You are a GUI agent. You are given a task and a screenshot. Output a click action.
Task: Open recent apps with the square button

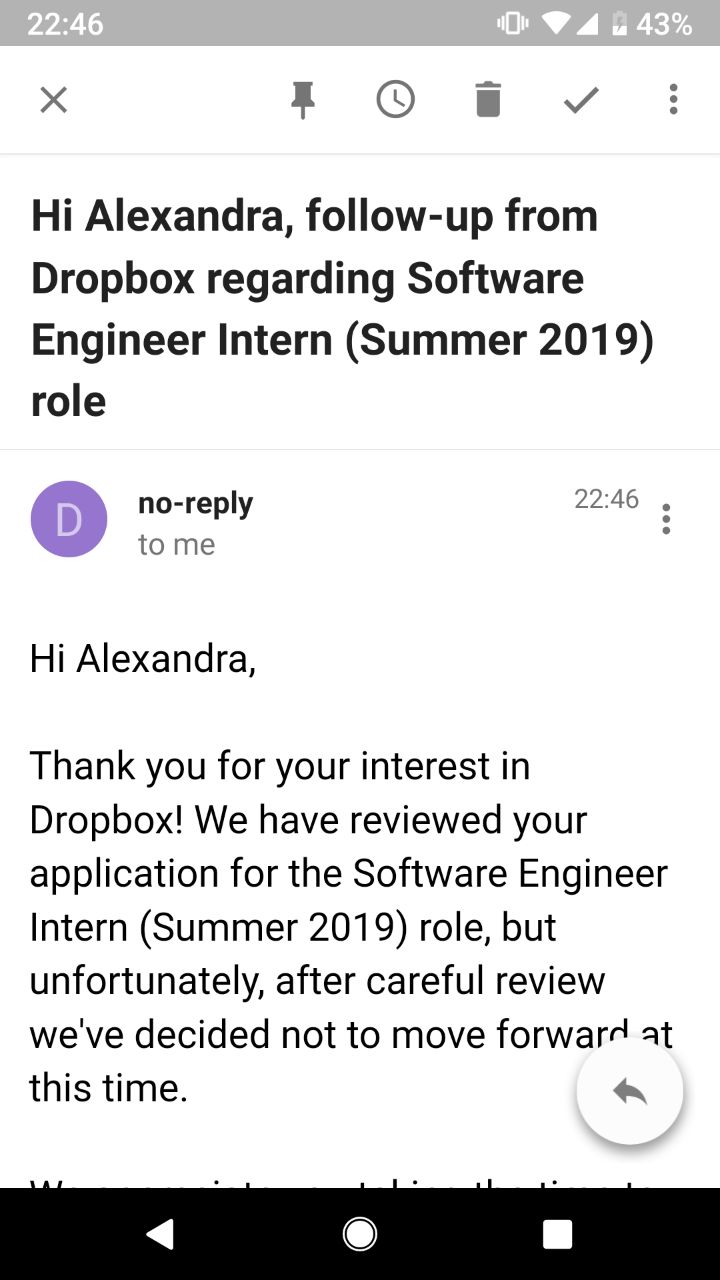[557, 1234]
